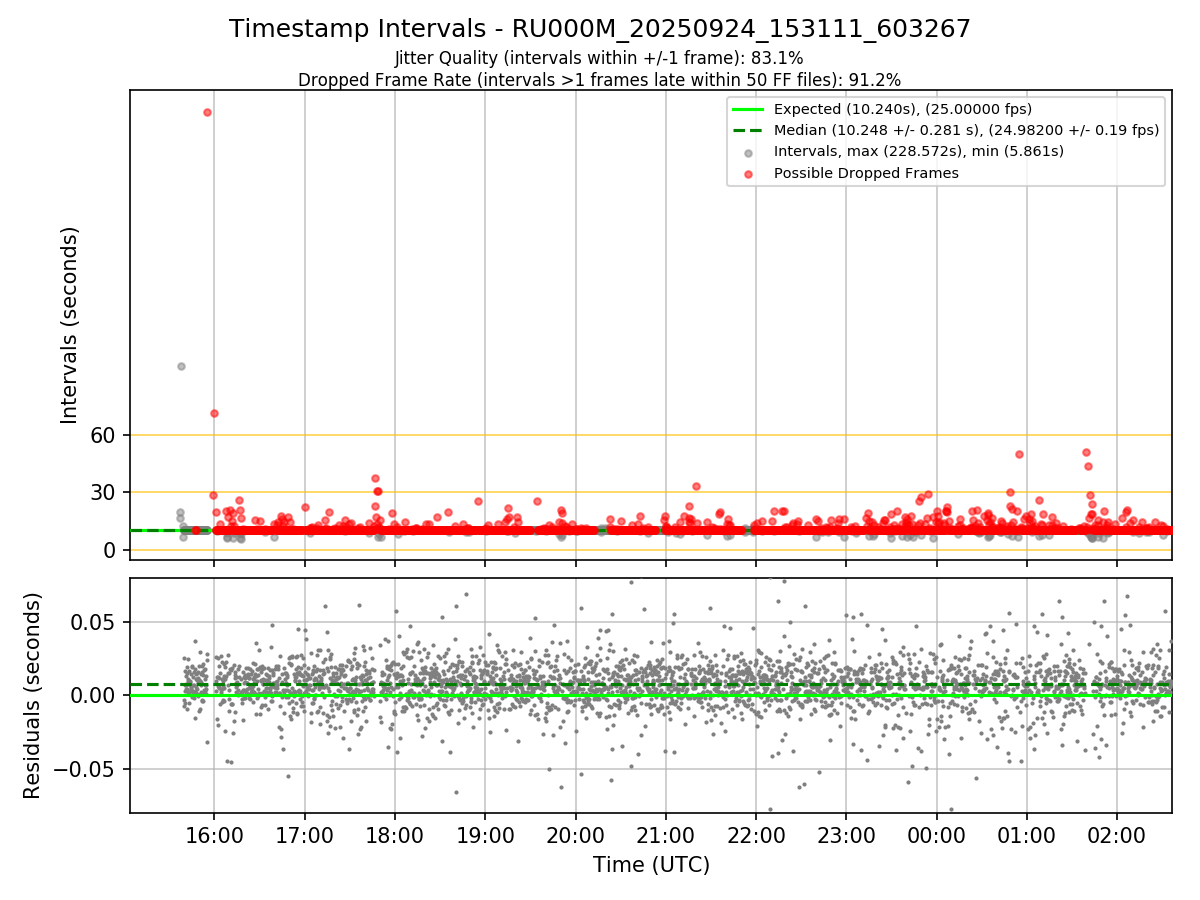Click the plot title 'Timestamp Intervals - RU000M_20250924_153111_603267'
This screenshot has height=900, width=1200.
600,29
